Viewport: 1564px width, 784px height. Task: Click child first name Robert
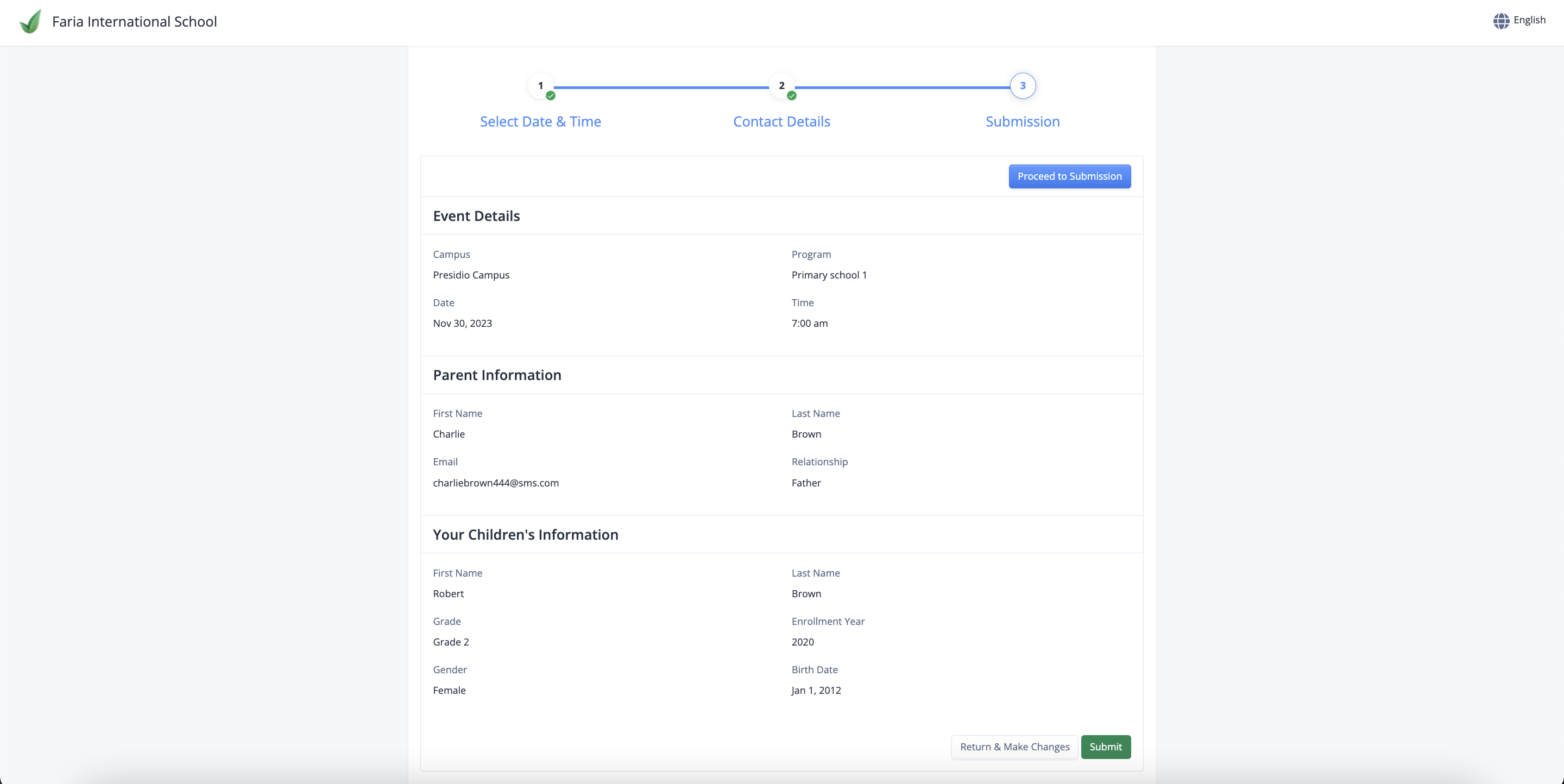pyautogui.click(x=448, y=593)
